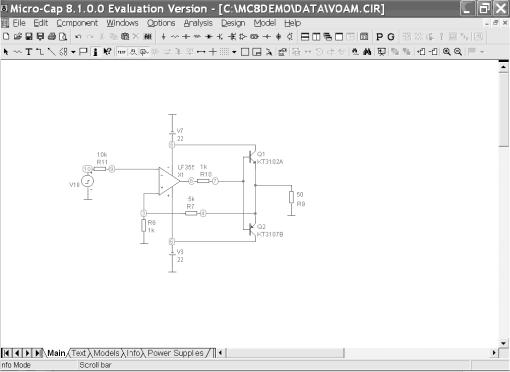
Task: Go to previous page tab arrow
Action: (x=17, y=353)
